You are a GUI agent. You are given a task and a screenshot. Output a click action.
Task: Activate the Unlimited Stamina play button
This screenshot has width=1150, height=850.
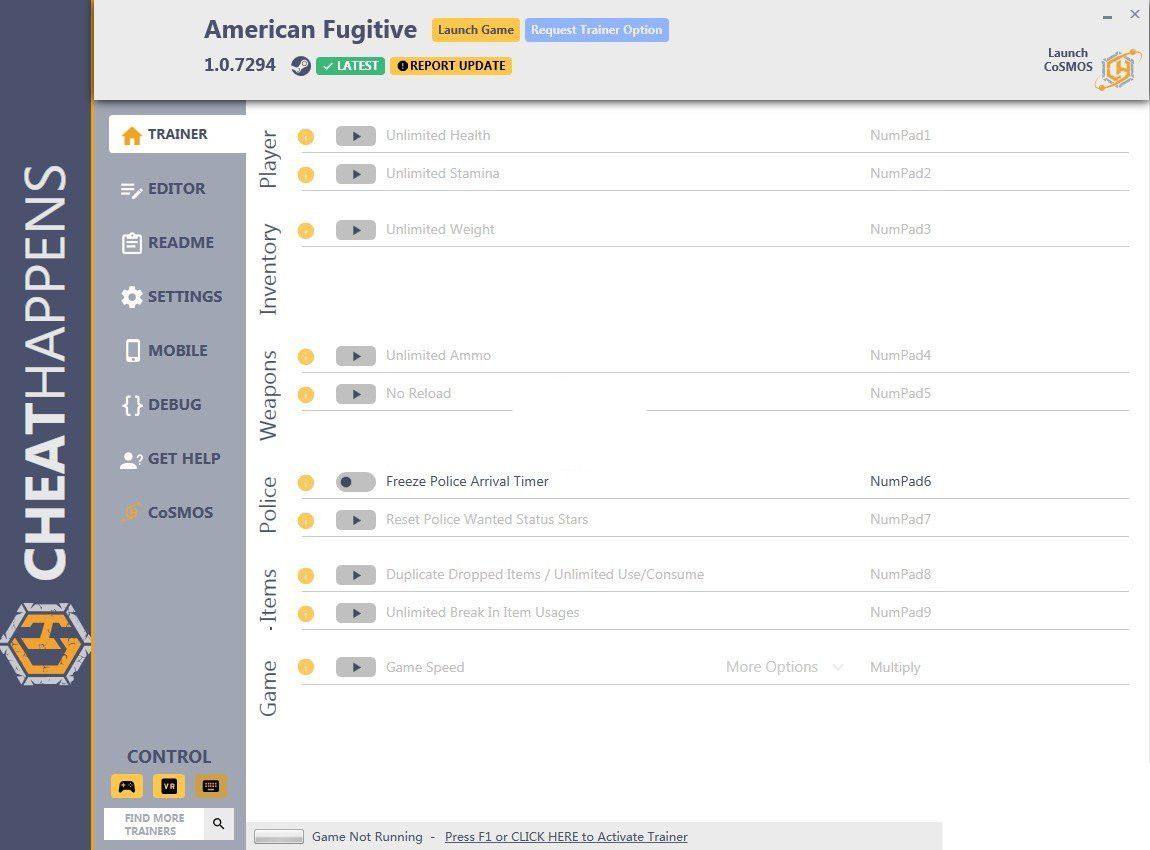tap(356, 174)
